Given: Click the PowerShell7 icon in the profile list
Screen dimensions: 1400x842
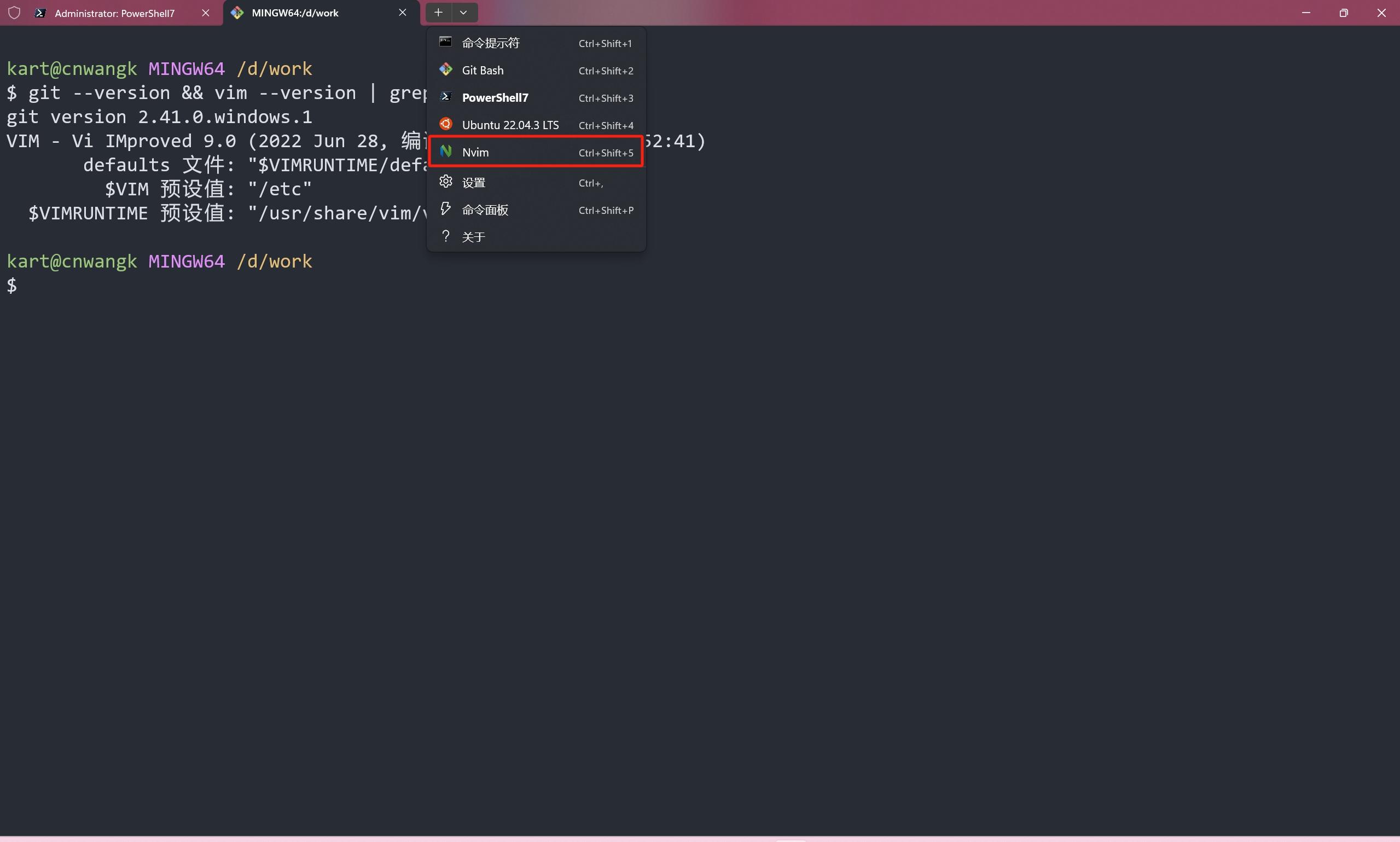Looking at the screenshot, I should [446, 96].
